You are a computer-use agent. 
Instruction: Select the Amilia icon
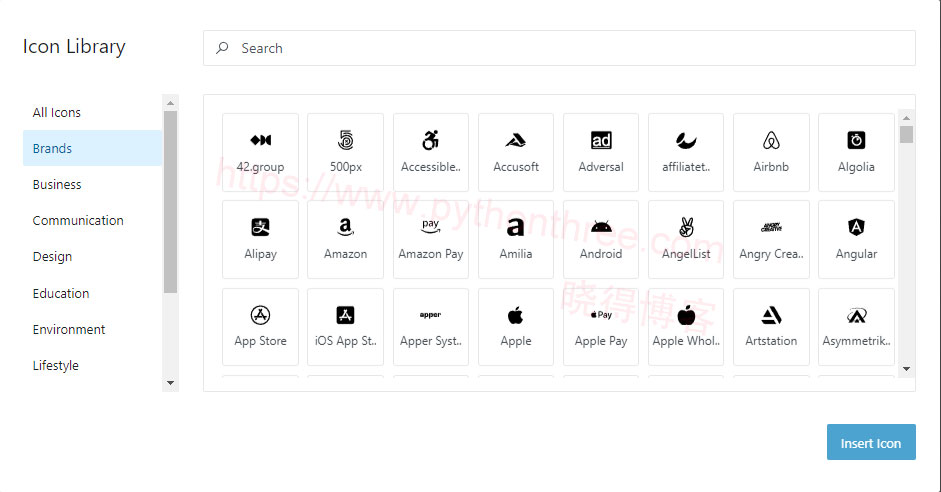pos(516,239)
